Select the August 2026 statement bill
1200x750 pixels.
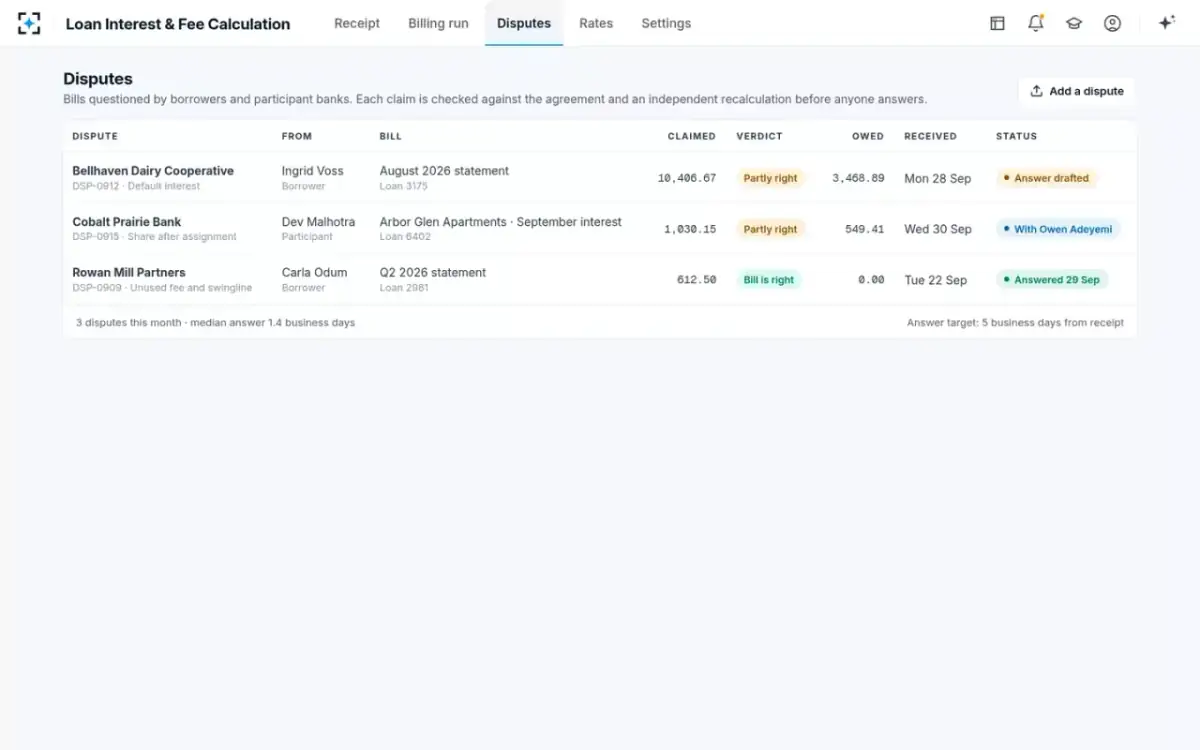pos(444,171)
